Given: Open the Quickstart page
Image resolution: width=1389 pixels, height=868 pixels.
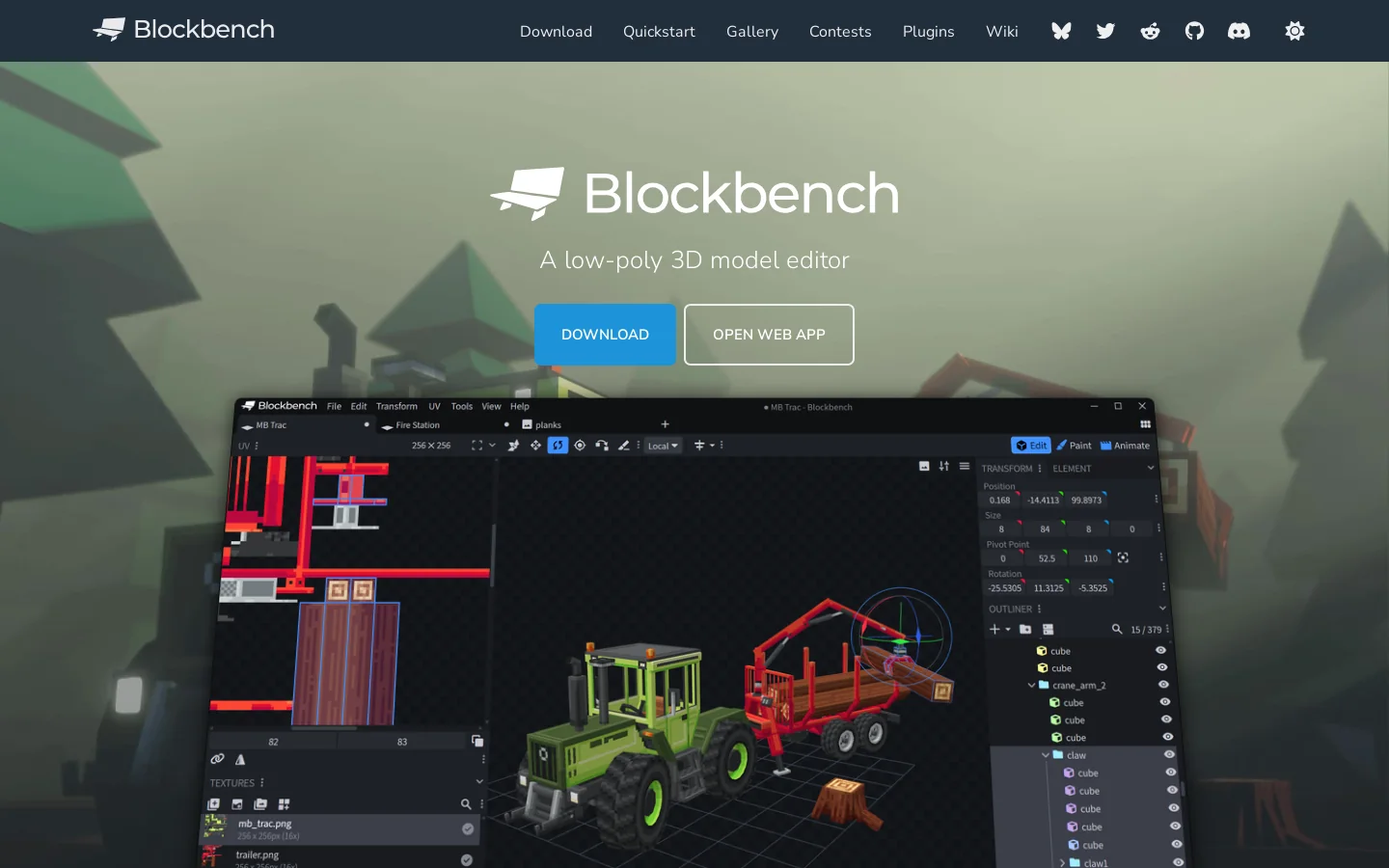Looking at the screenshot, I should [659, 31].
